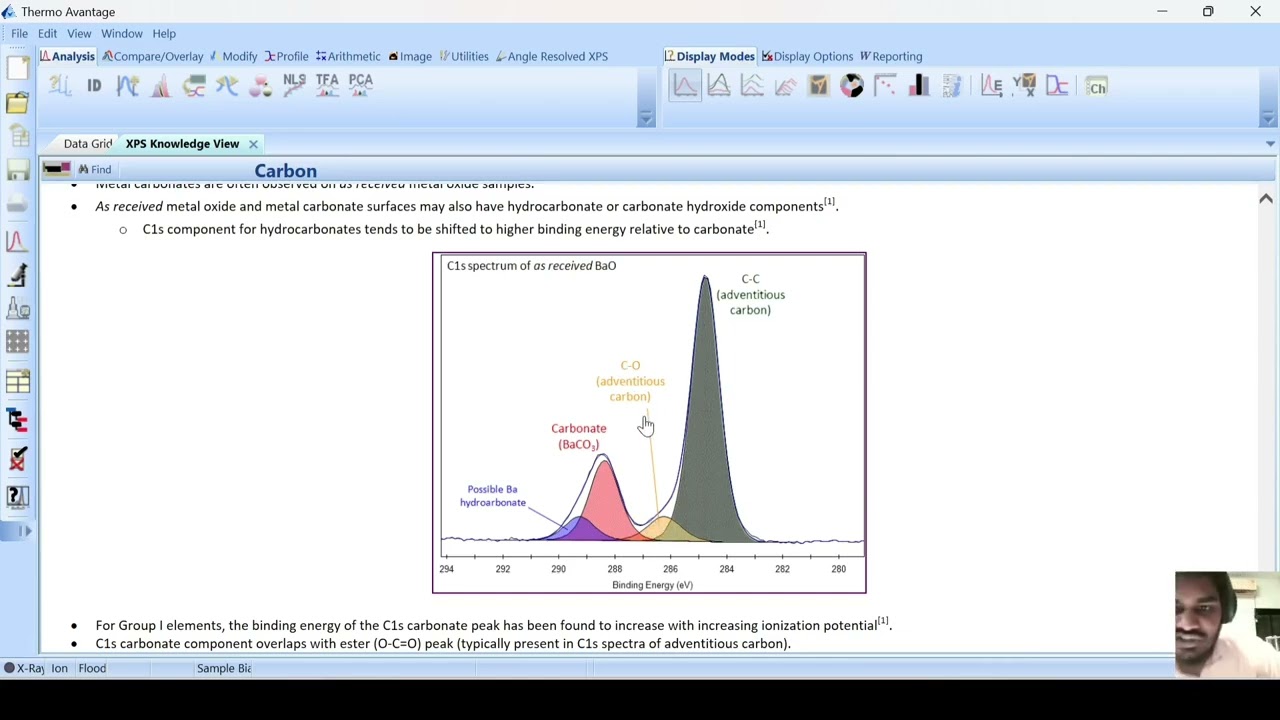This screenshot has height=720, width=1280.
Task: Switch to the Utilities ribbon tab
Action: [464, 56]
